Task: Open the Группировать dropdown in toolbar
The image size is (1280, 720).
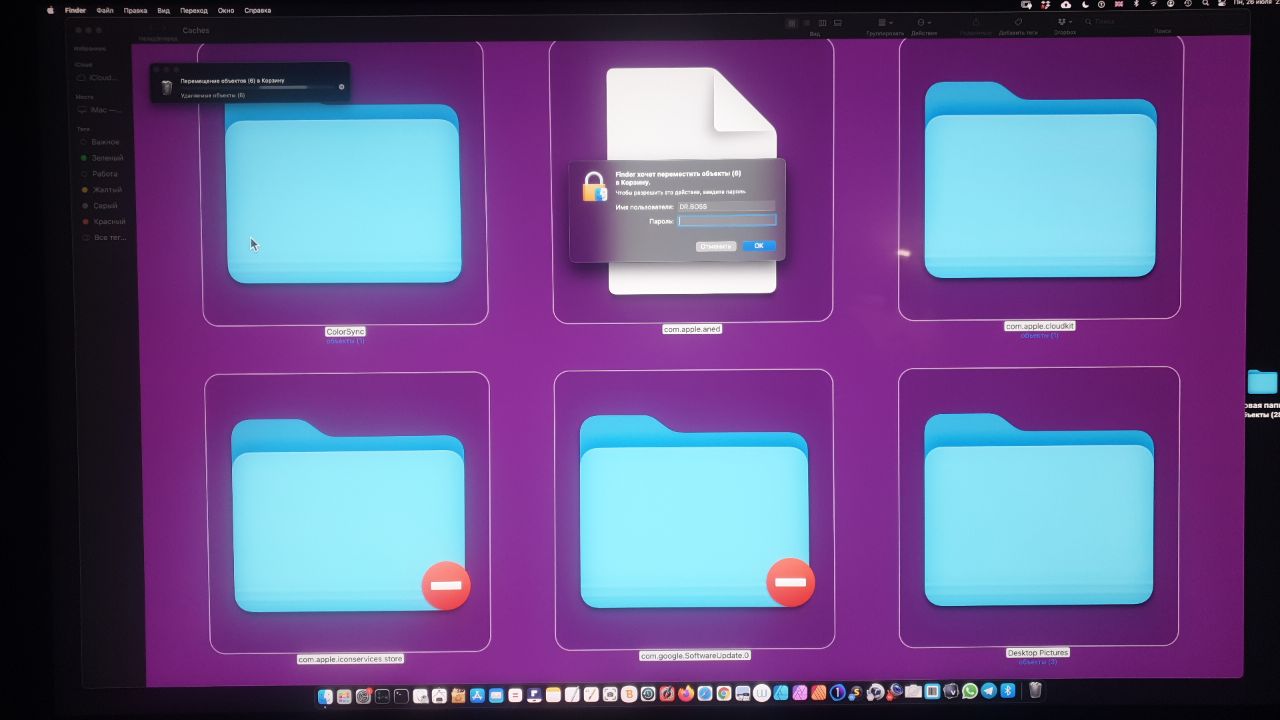Action: [x=885, y=23]
